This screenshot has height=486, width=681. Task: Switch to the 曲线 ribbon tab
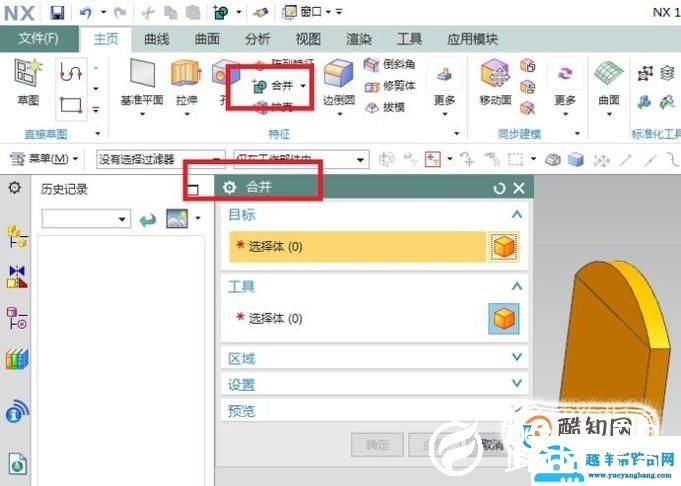(x=156, y=39)
